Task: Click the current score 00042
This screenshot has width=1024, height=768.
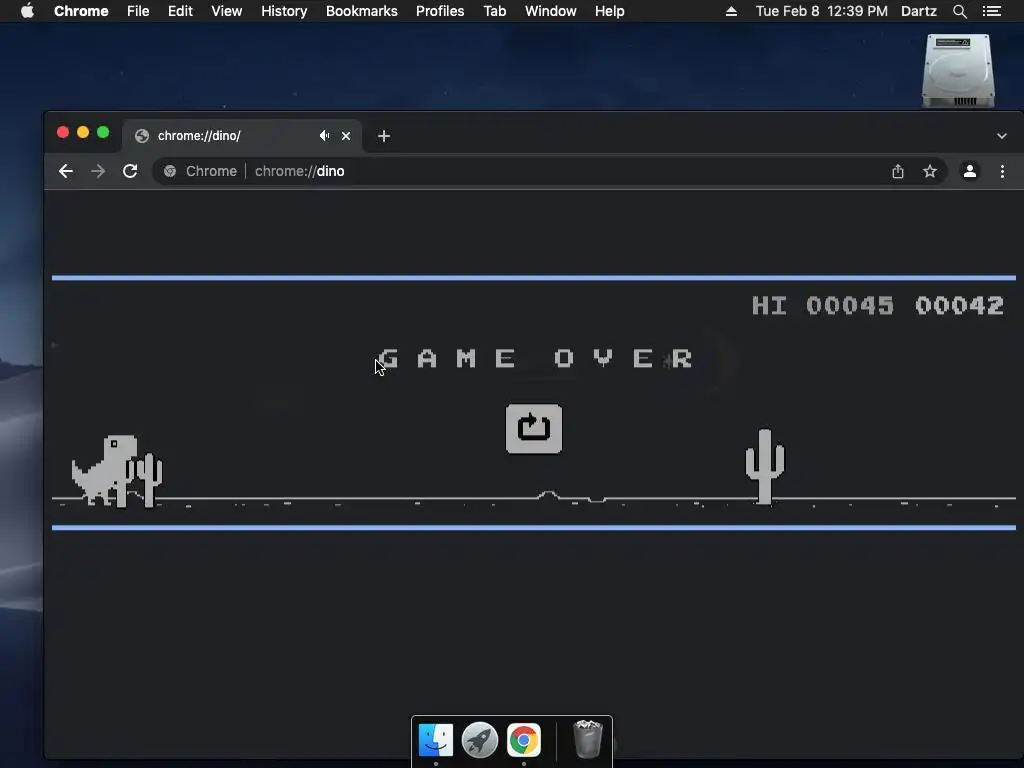Action: [959, 305]
